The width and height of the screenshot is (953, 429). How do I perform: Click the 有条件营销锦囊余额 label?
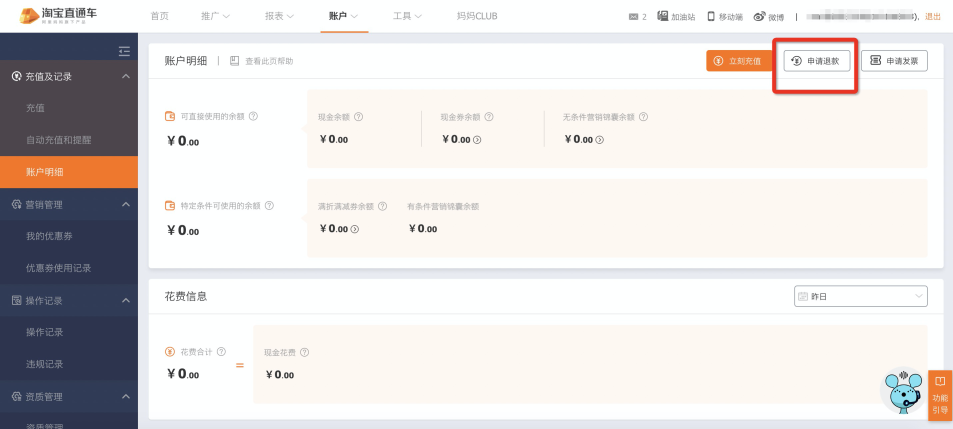[443, 207]
